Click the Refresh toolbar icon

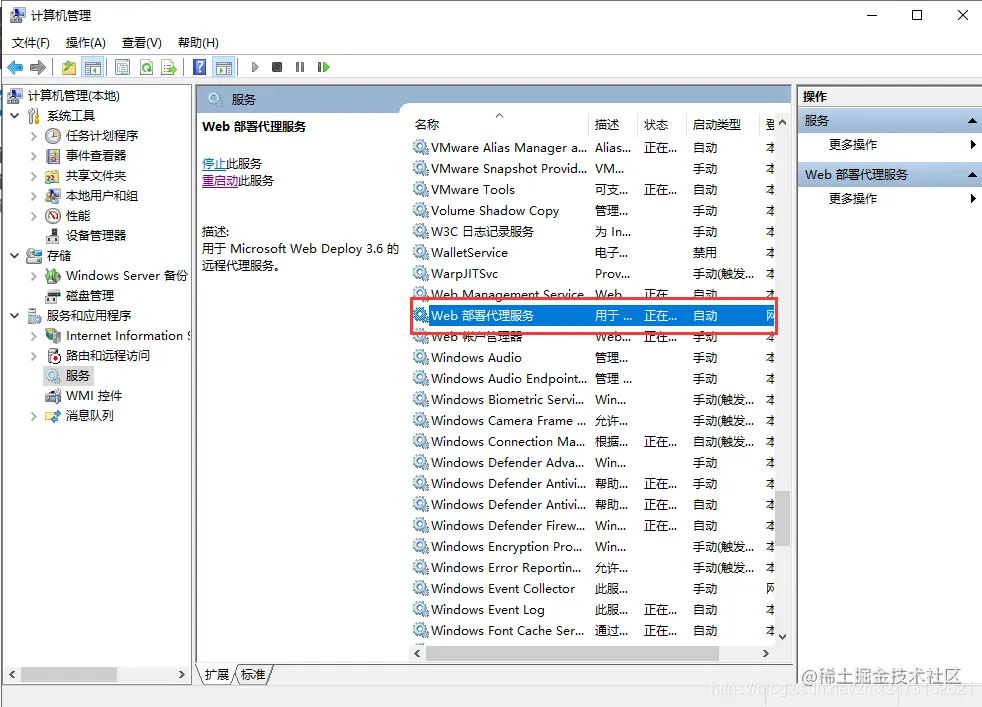click(x=146, y=67)
